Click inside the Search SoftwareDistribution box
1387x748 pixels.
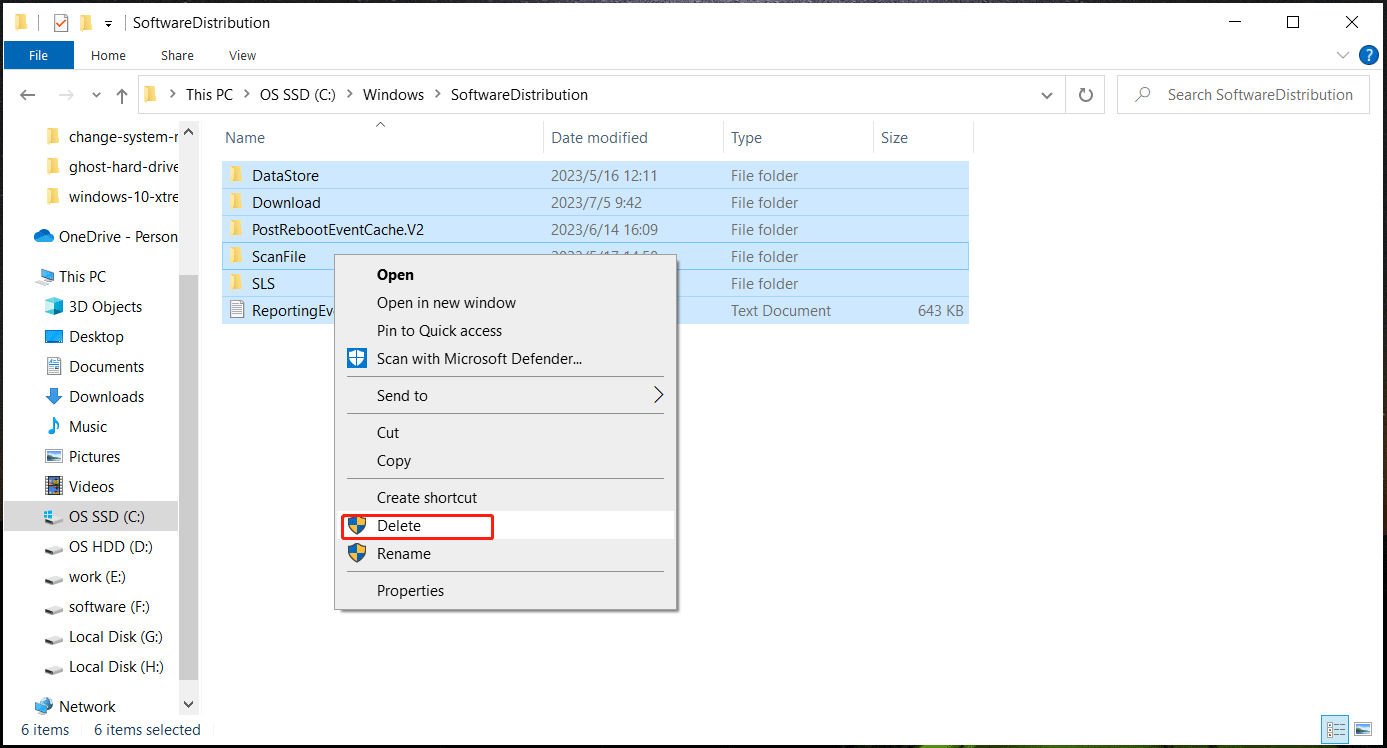(x=1243, y=93)
